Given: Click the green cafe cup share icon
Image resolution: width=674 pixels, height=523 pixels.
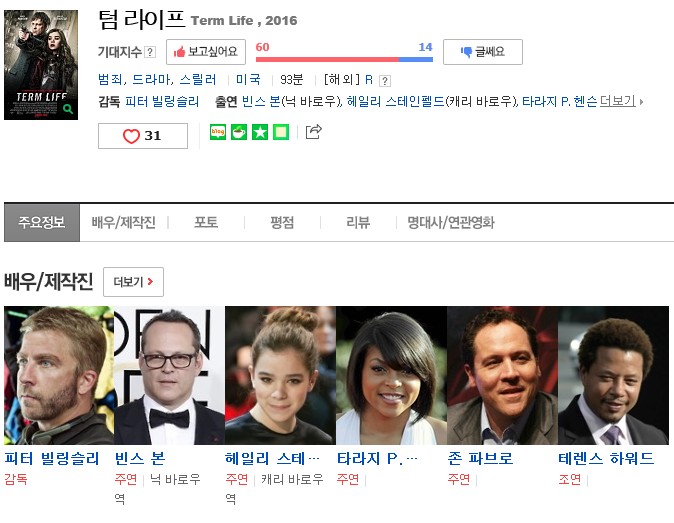Looking at the screenshot, I should (x=239, y=132).
